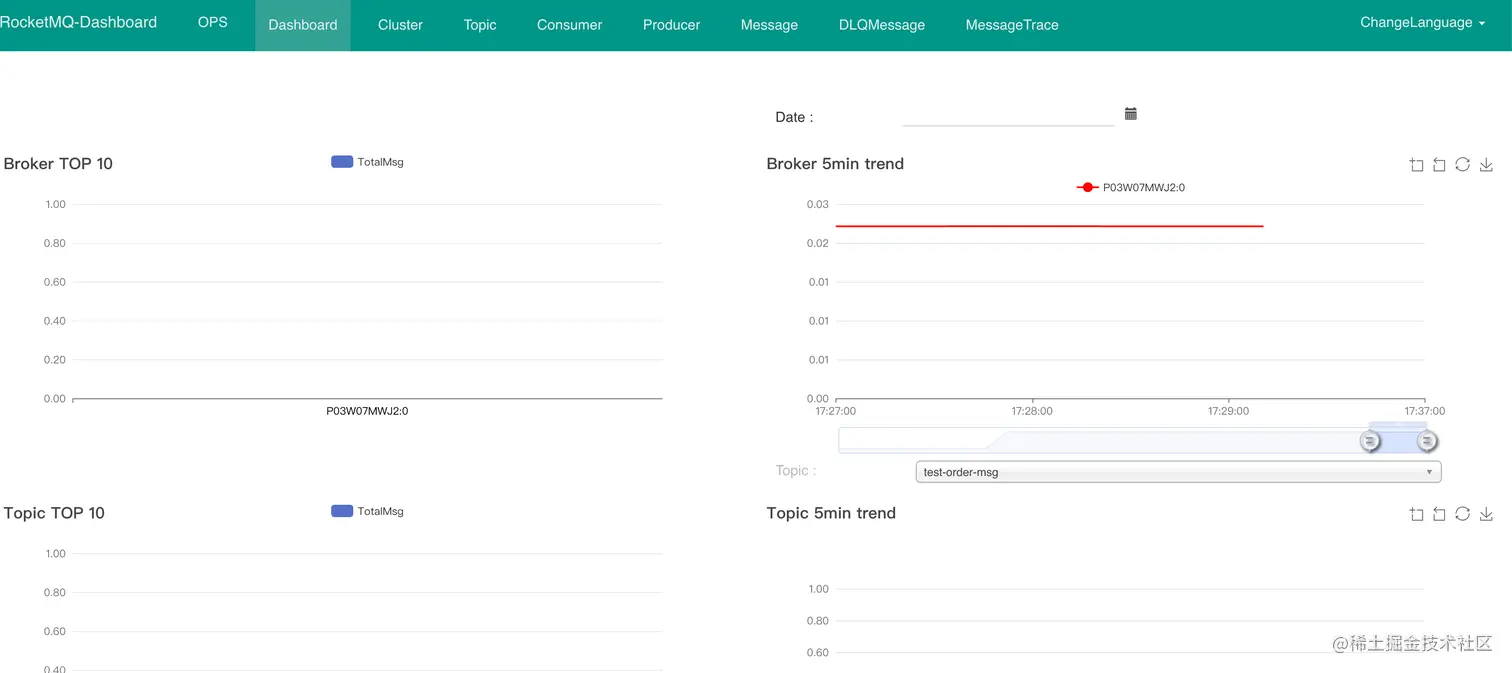Screen dimensions: 1512x673
Task: Restore the Broker 5min trend chart
Action: 1462,165
